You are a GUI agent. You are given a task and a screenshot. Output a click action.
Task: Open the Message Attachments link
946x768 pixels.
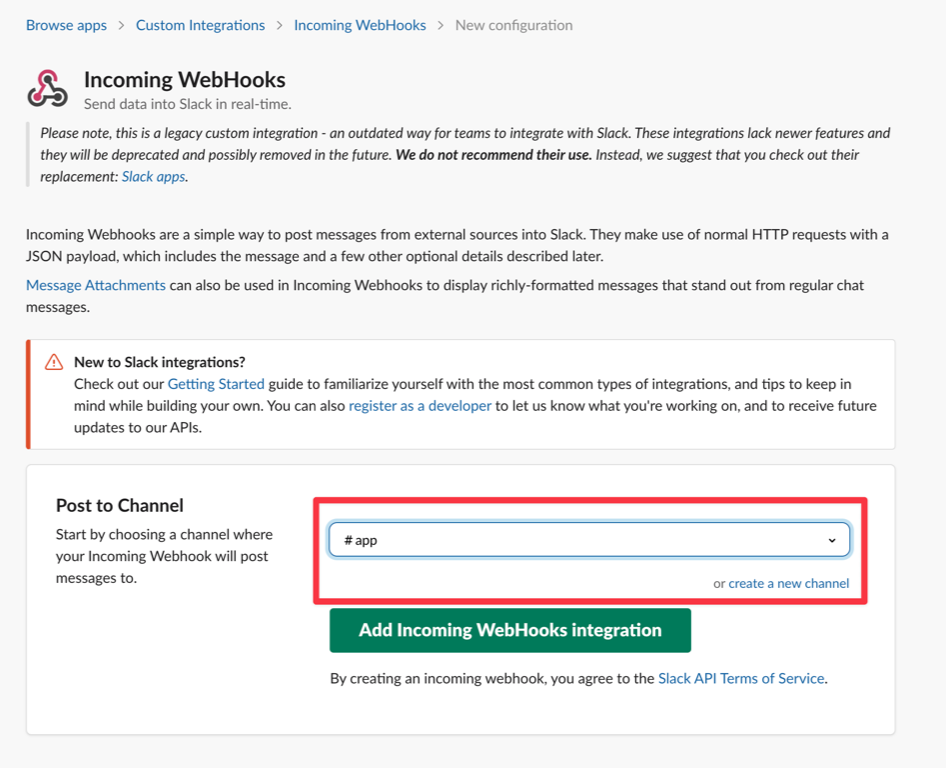click(x=96, y=285)
